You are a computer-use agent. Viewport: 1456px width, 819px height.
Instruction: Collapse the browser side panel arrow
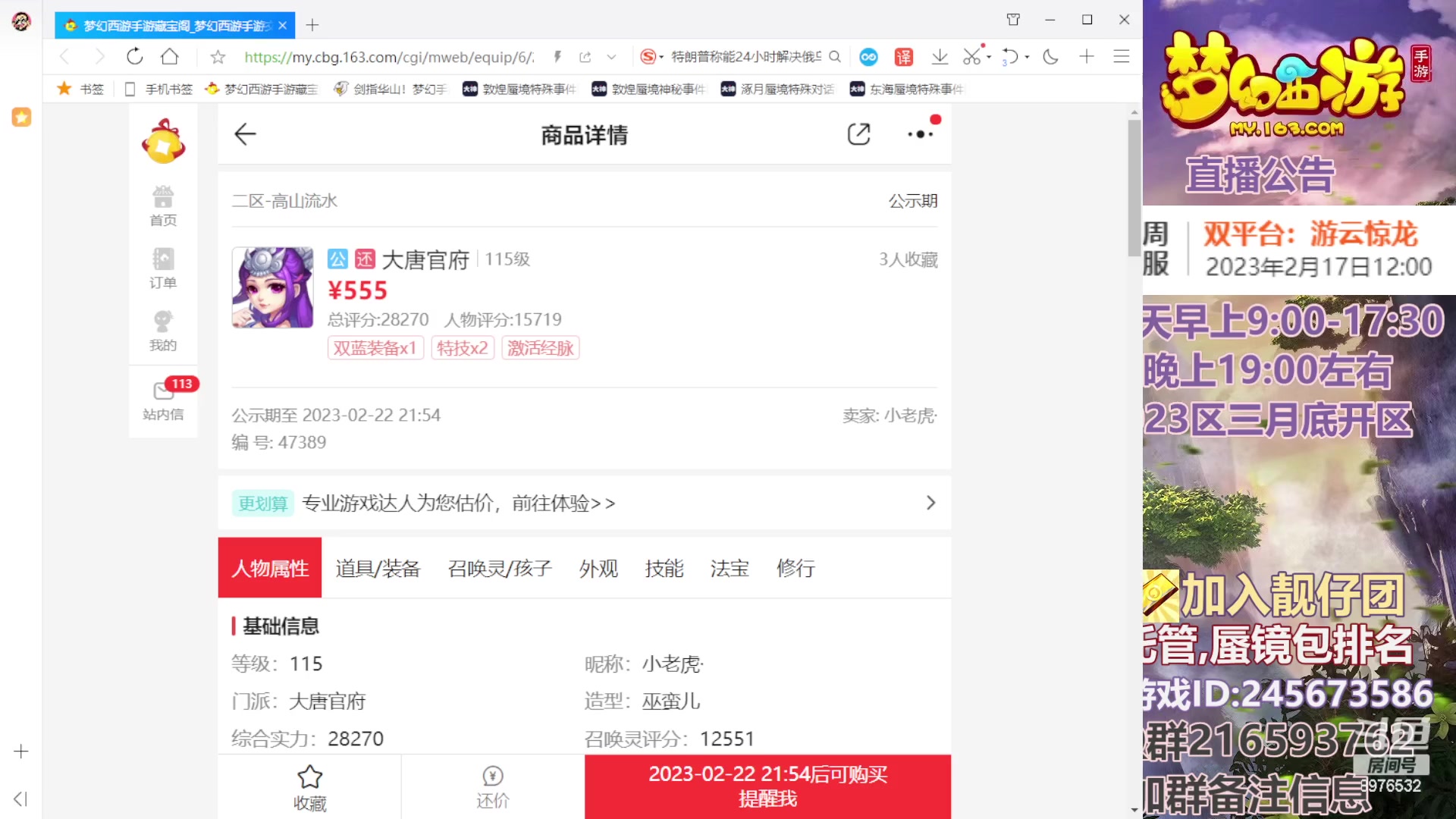click(20, 799)
